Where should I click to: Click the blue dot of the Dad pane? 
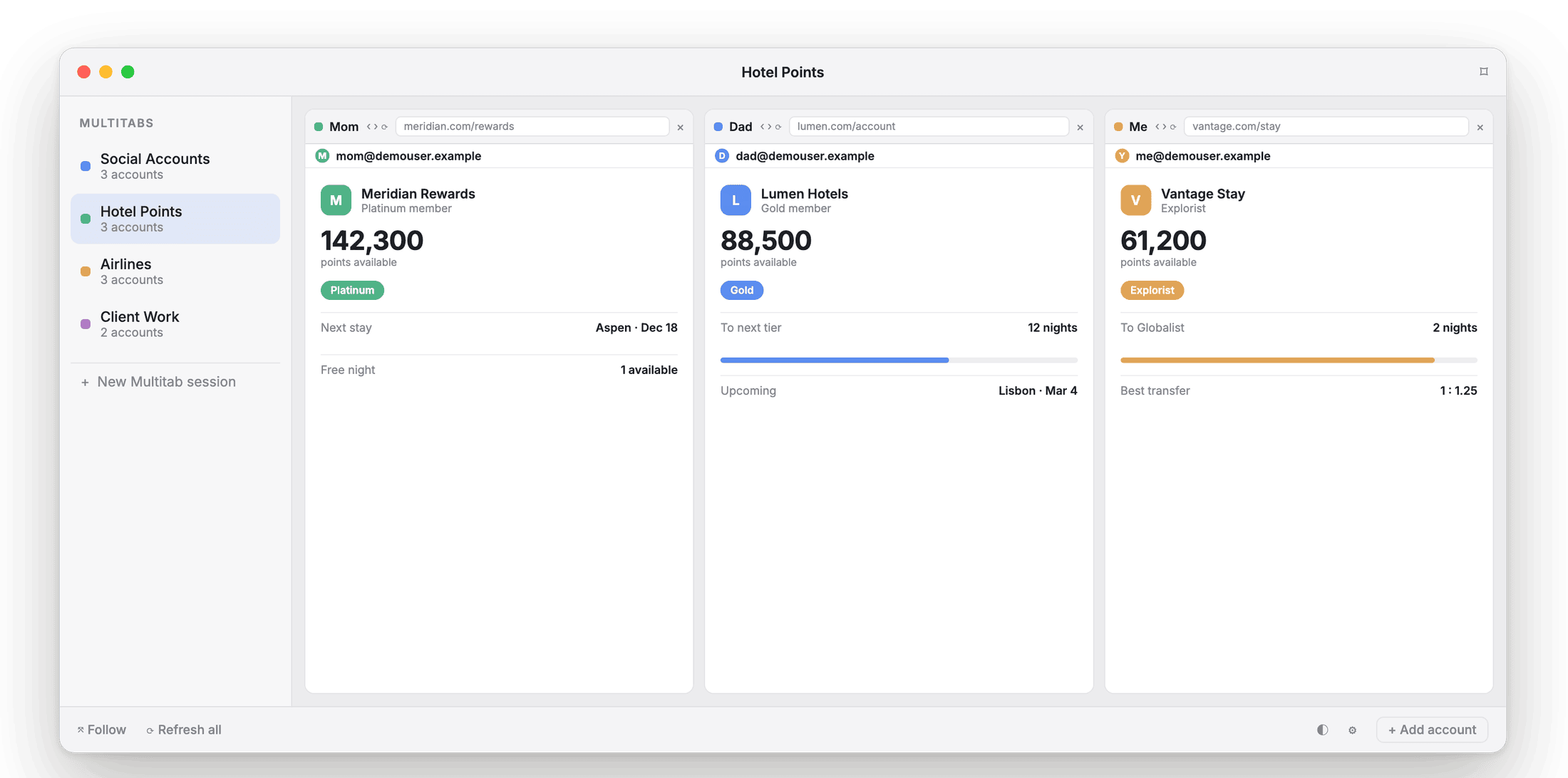pyautogui.click(x=718, y=127)
